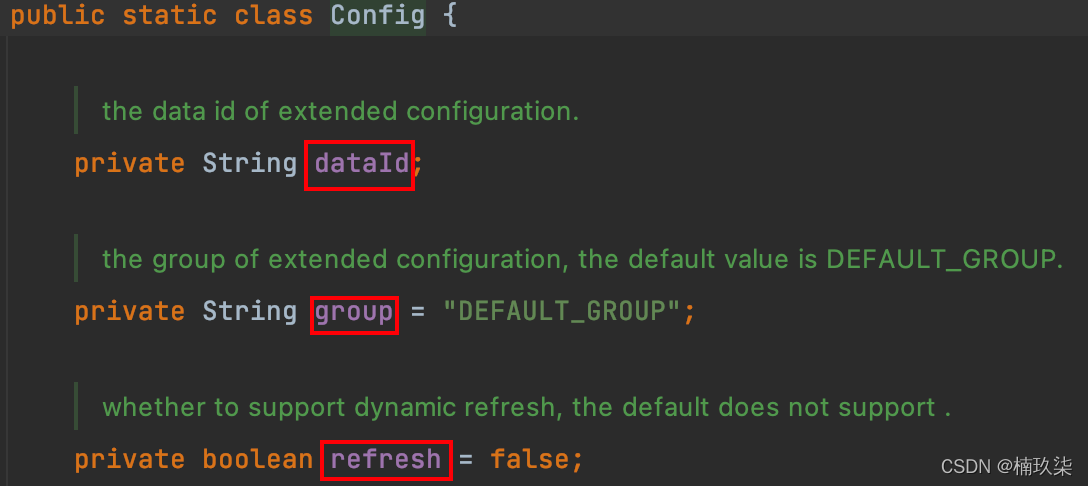Click the "DEFAULT_GROUP" string literal
The image size is (1088, 486).
pos(563,312)
